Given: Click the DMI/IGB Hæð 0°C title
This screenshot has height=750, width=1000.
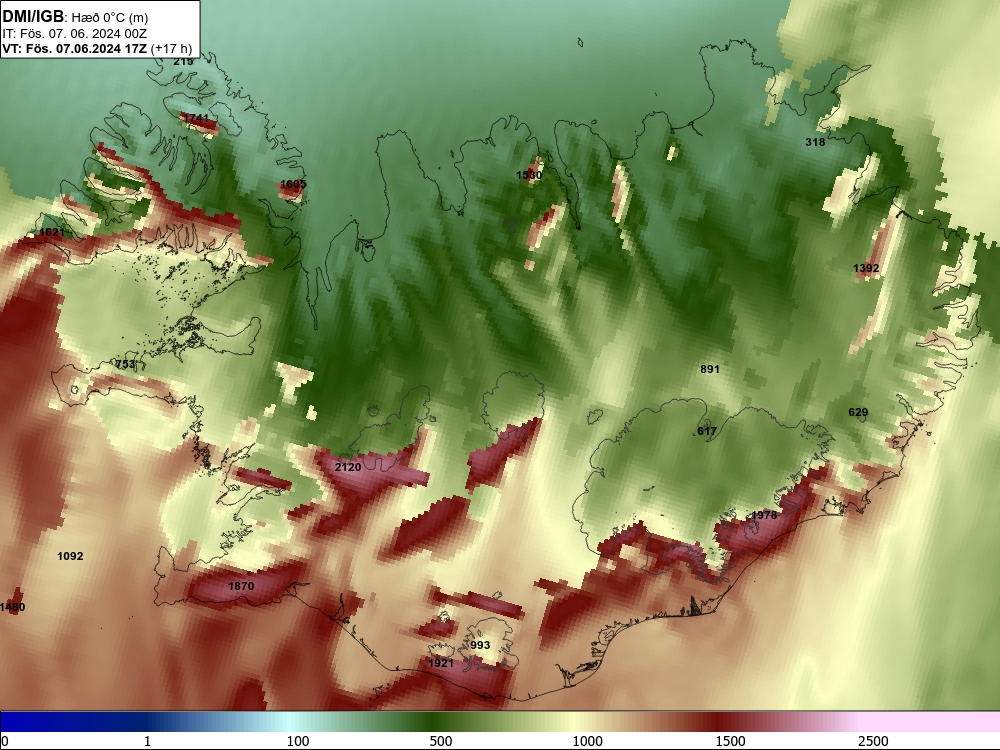Looking at the screenshot, I should click(75, 17).
